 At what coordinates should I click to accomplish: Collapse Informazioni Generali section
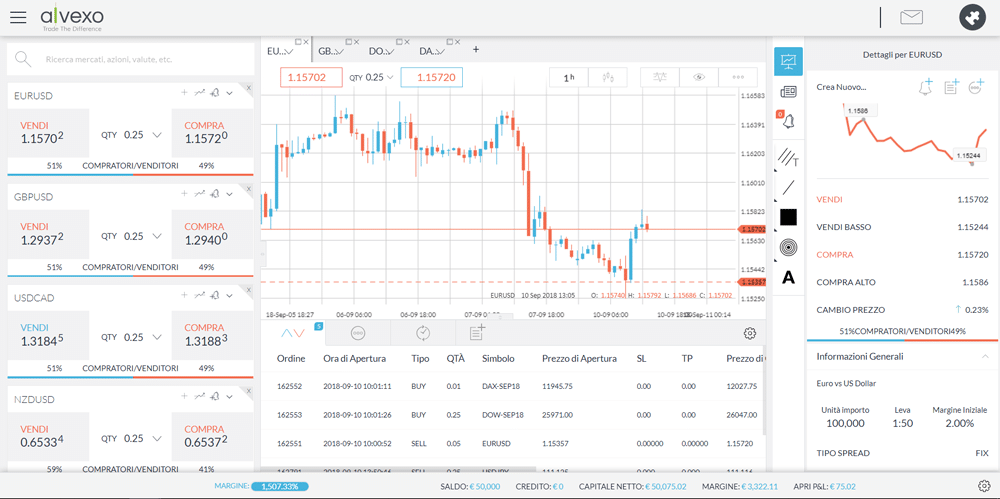(985, 357)
